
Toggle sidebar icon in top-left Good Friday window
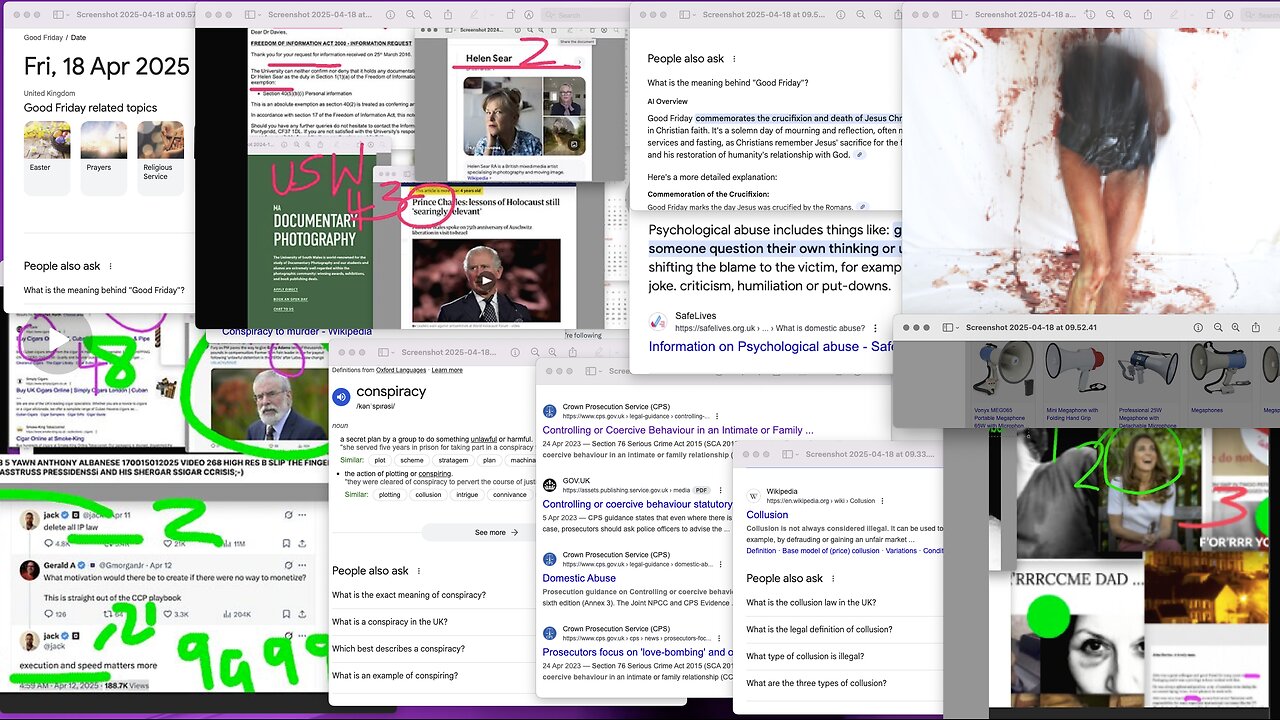point(58,15)
